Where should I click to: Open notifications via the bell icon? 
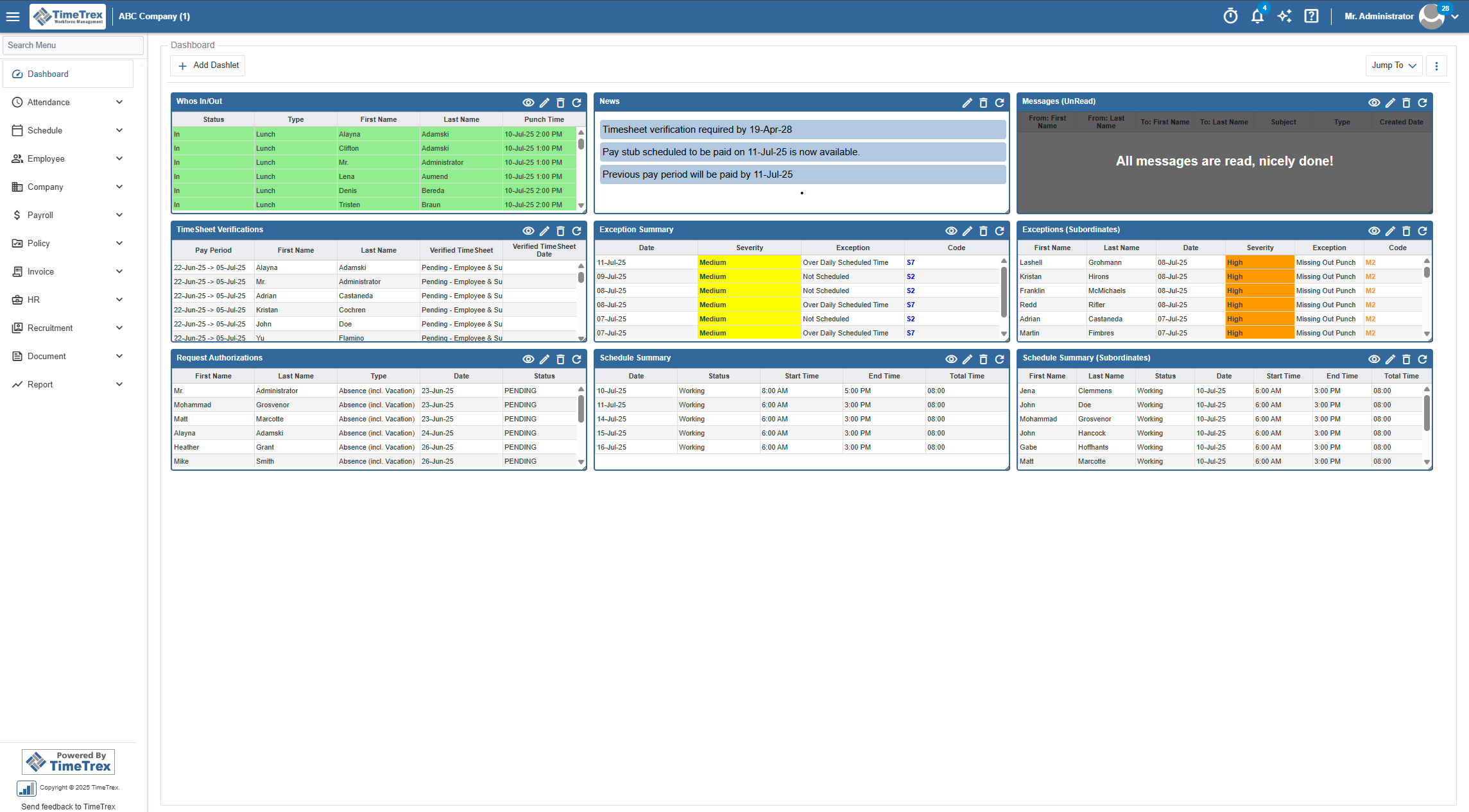pos(1257,15)
